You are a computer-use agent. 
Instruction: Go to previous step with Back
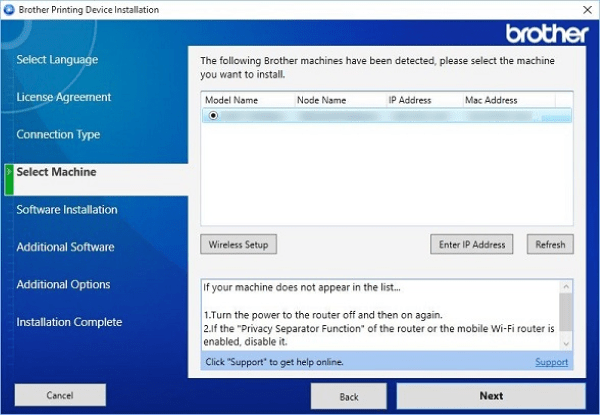[x=349, y=397]
